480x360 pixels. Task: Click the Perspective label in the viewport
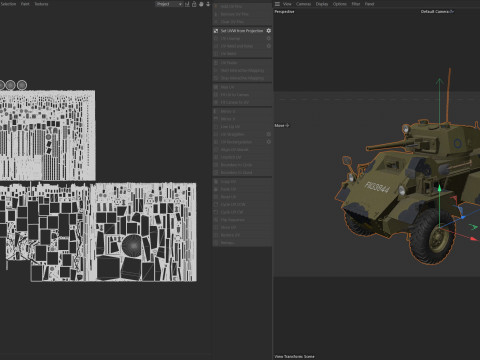point(284,12)
